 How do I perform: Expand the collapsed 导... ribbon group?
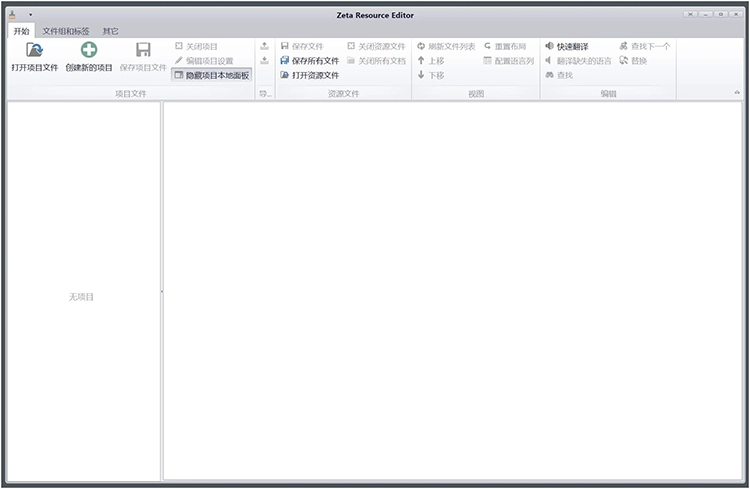[x=265, y=93]
